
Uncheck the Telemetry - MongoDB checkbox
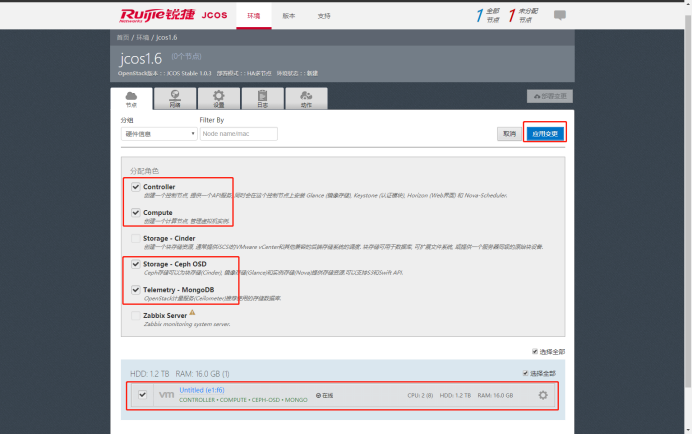(x=136, y=290)
